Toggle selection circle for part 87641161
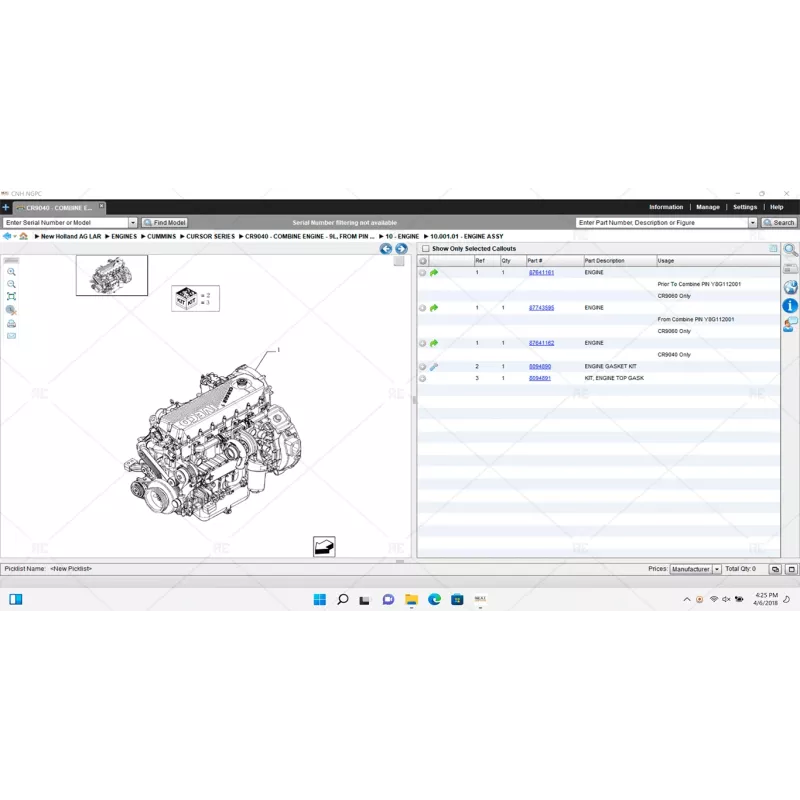The image size is (800, 800). 423,272
